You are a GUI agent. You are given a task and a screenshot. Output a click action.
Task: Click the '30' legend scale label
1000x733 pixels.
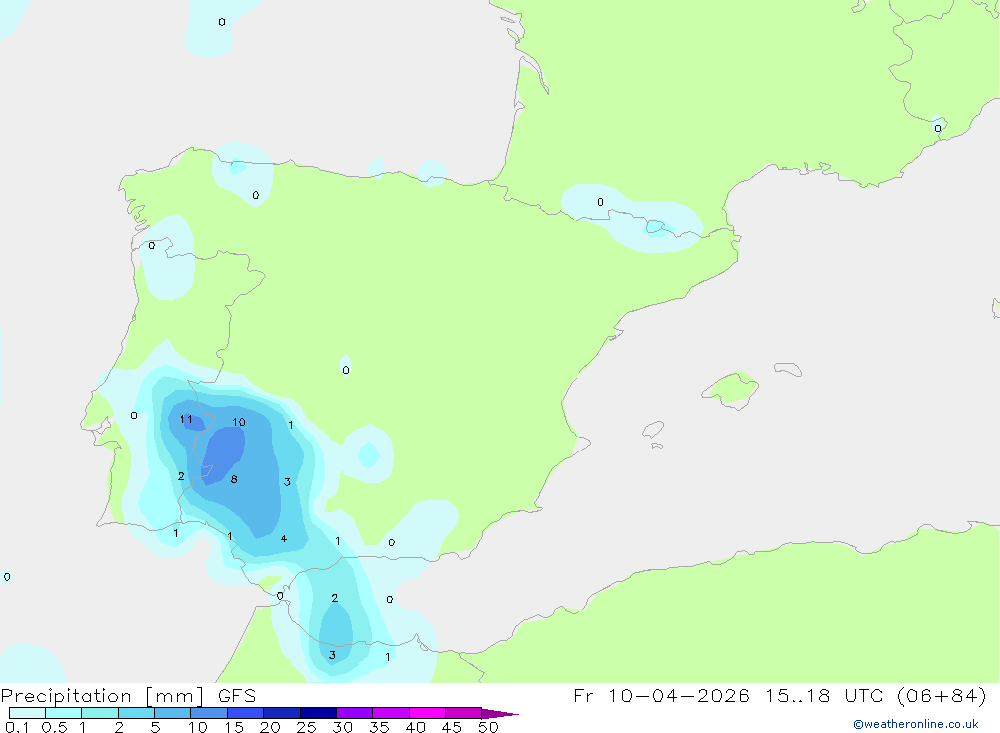(x=343, y=727)
